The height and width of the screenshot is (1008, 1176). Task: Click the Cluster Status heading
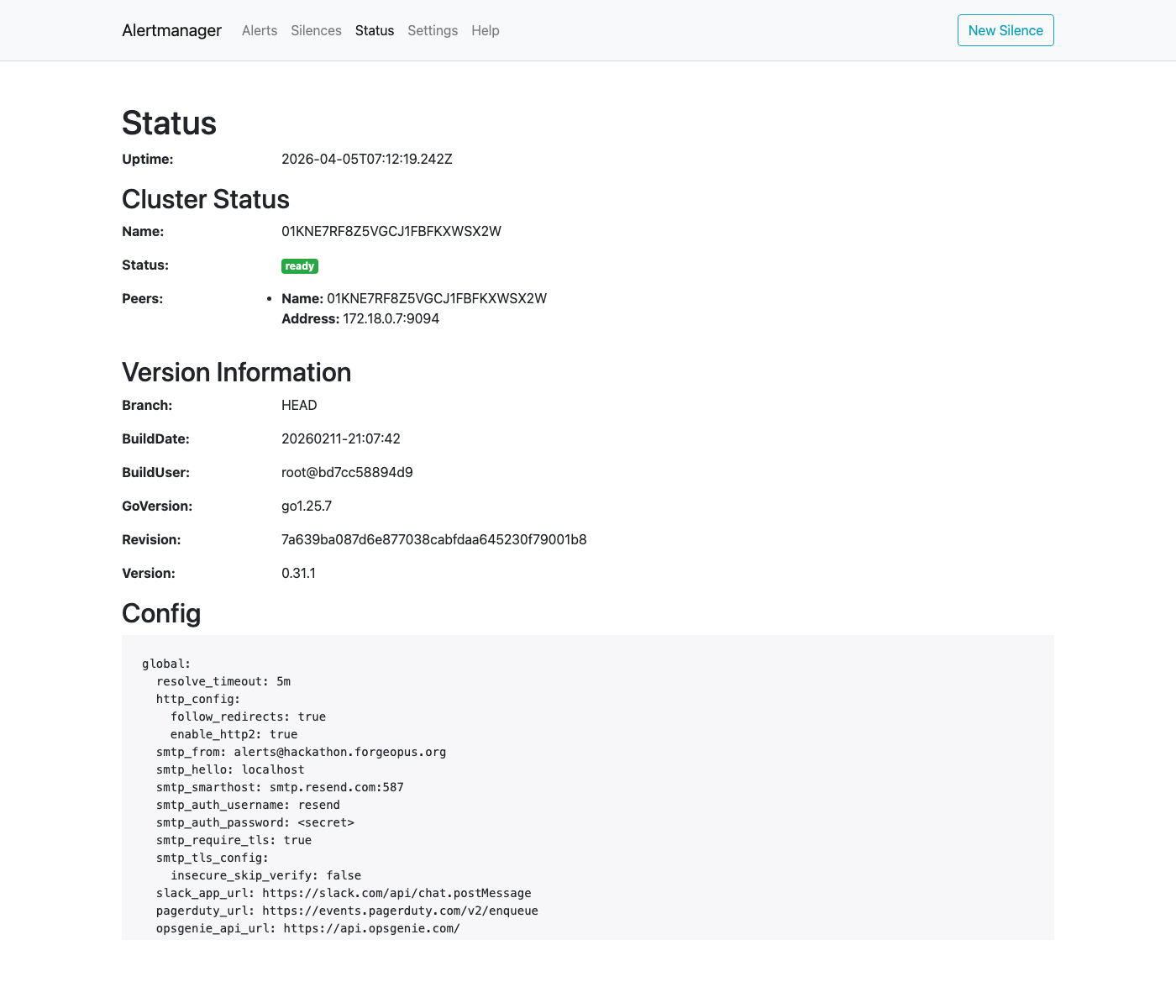coord(205,199)
